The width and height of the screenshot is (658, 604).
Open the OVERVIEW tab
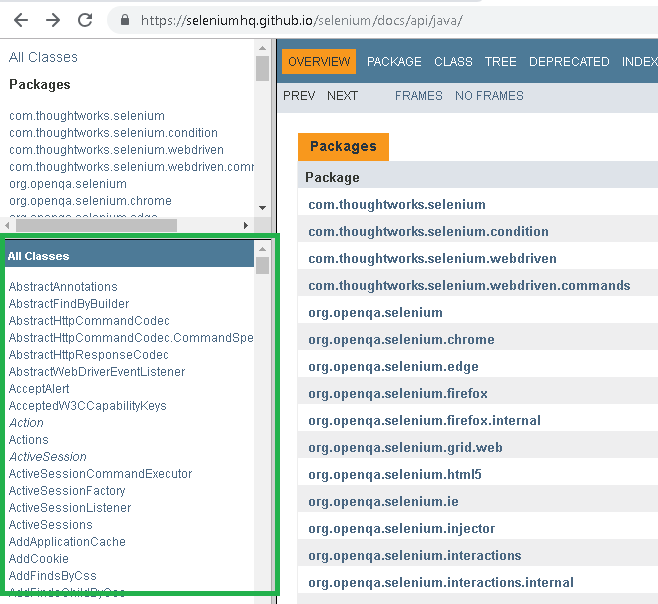(x=319, y=61)
